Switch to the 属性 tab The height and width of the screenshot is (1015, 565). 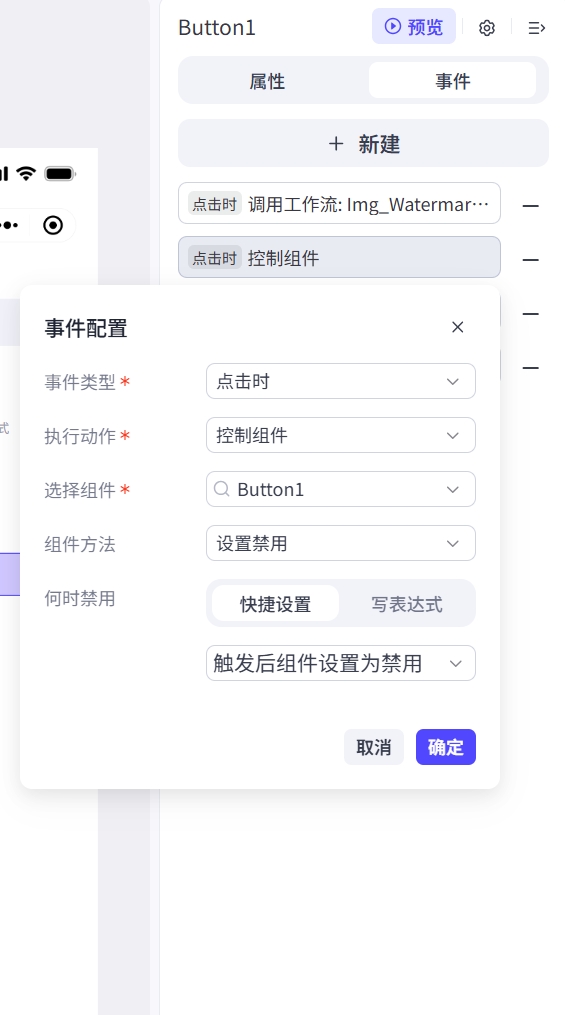267,81
